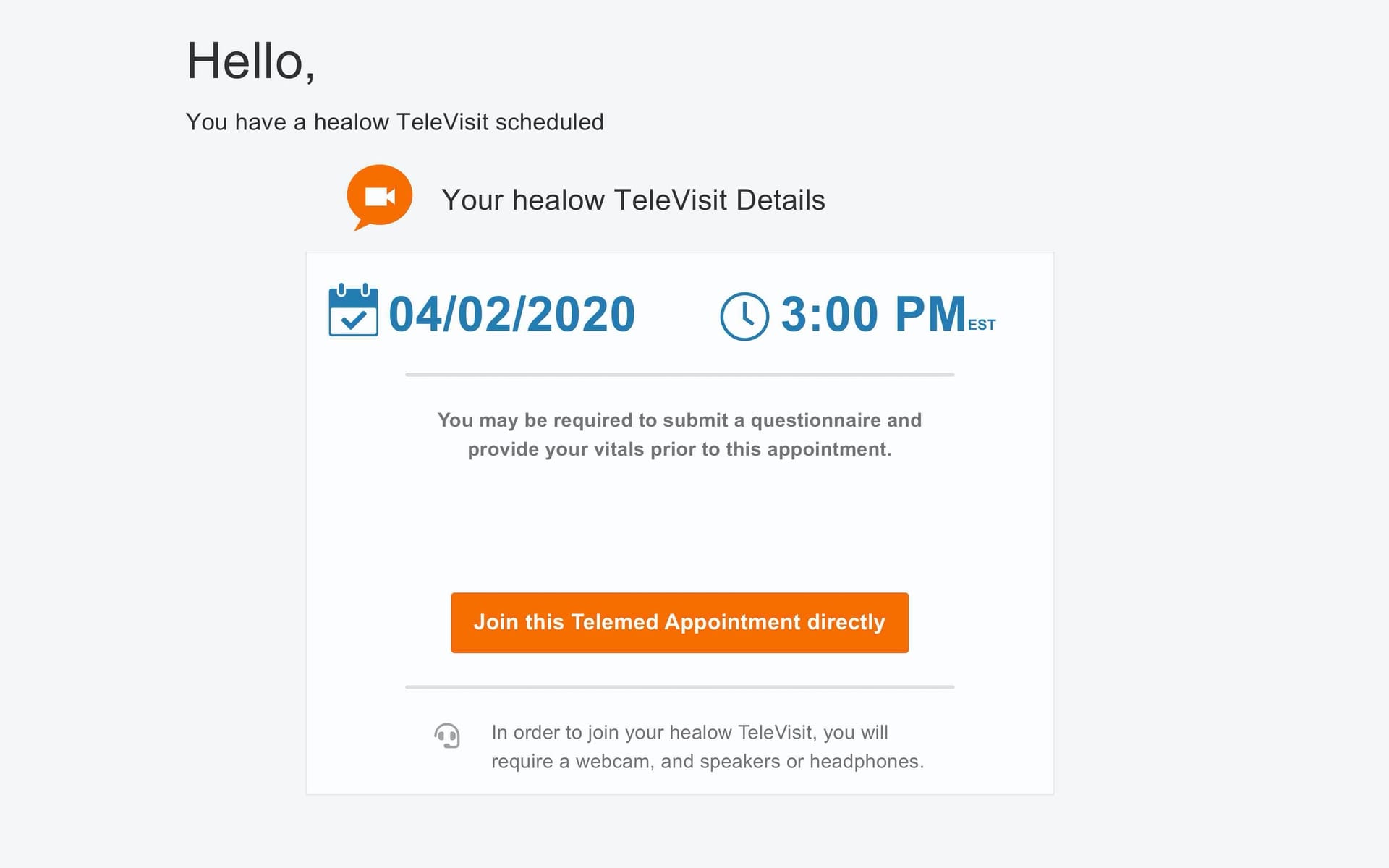The width and height of the screenshot is (1389, 868).
Task: Select the appointment time 3:00 PM
Action: click(x=873, y=314)
